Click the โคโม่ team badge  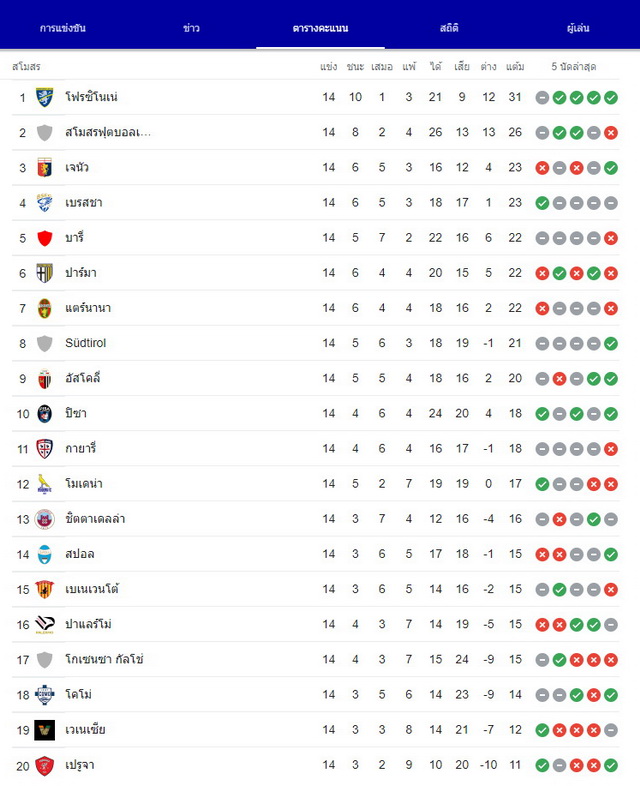click(x=45, y=695)
